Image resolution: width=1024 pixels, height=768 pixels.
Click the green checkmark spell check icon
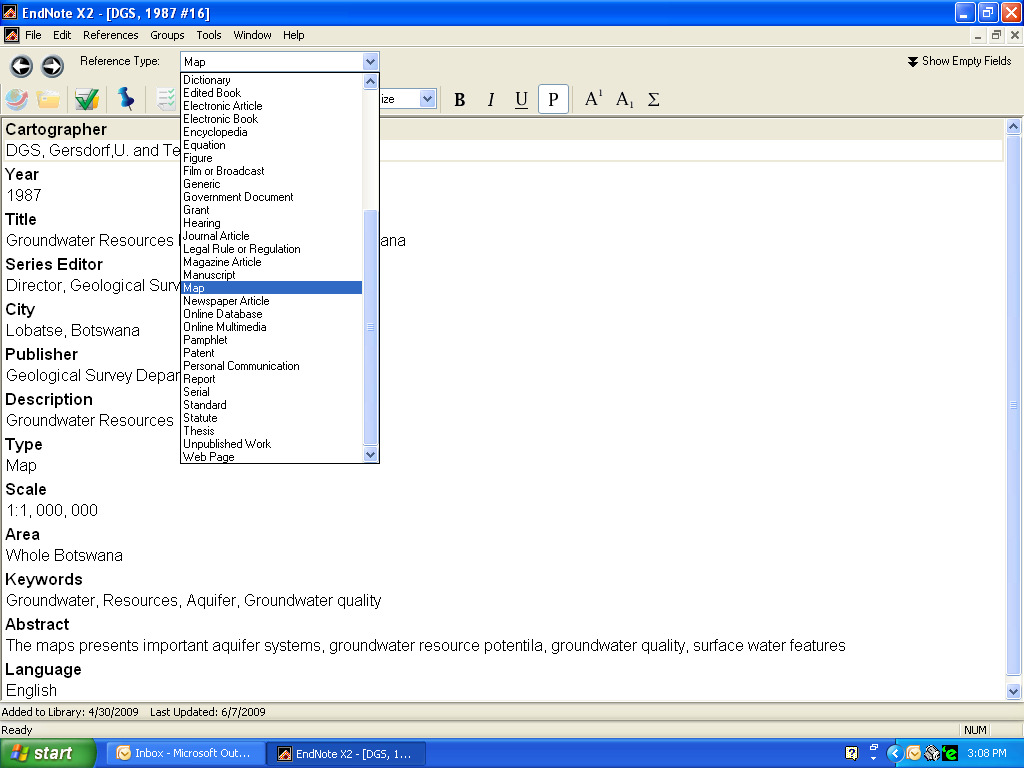[x=86, y=99]
